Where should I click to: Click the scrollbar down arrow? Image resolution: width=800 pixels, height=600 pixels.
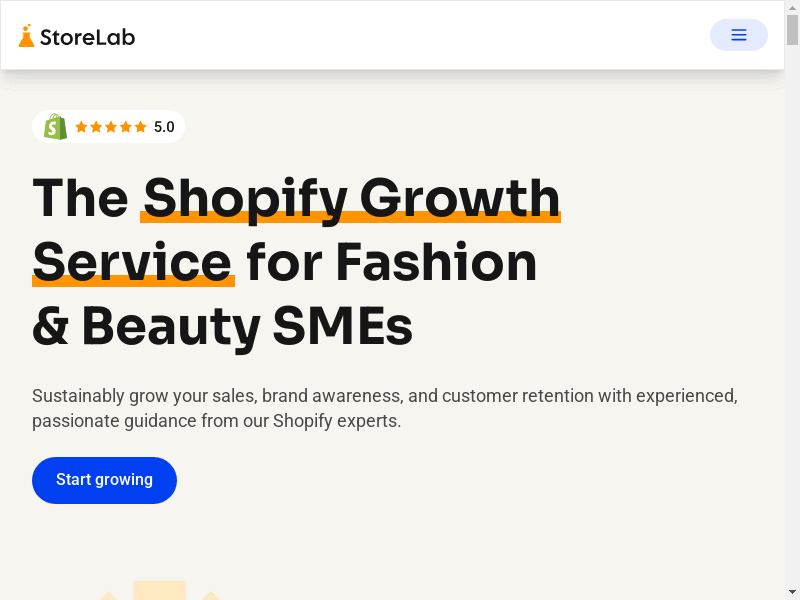[792, 592]
